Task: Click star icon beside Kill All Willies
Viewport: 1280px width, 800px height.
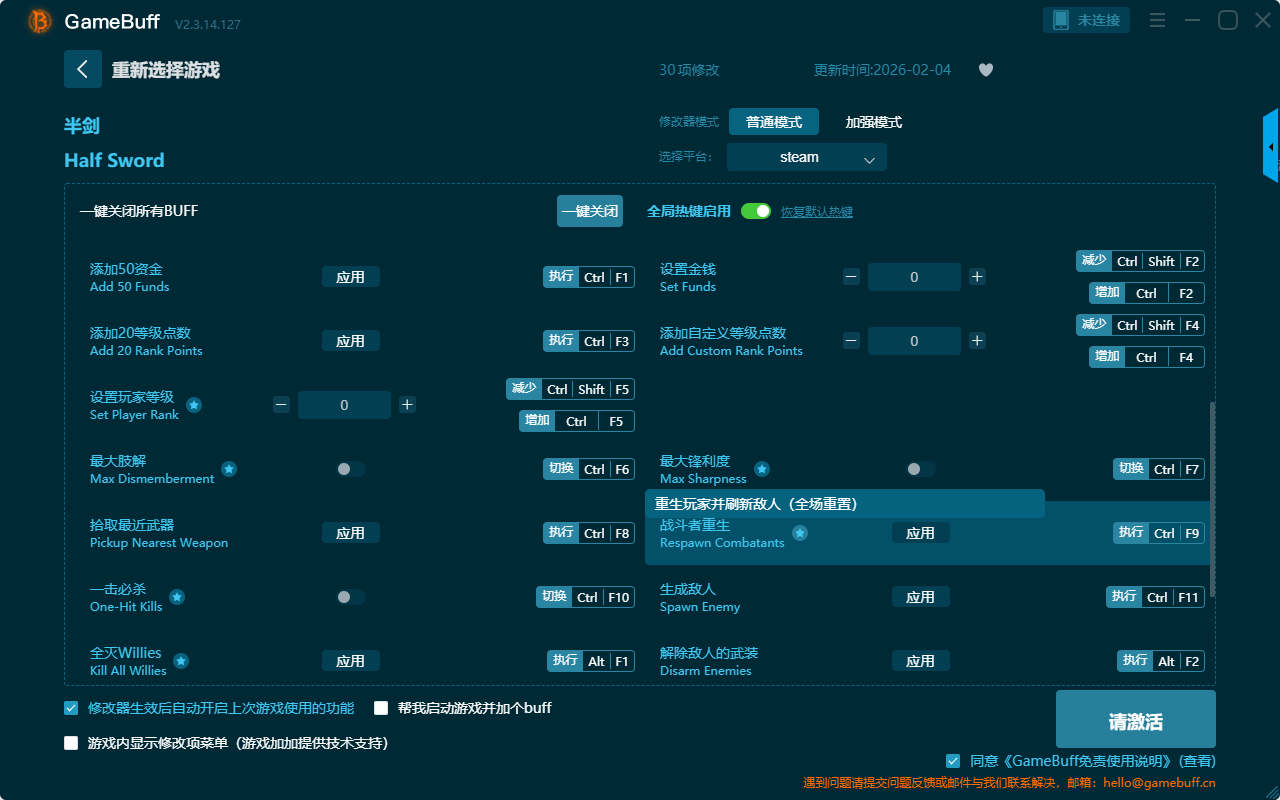Action: click(181, 661)
